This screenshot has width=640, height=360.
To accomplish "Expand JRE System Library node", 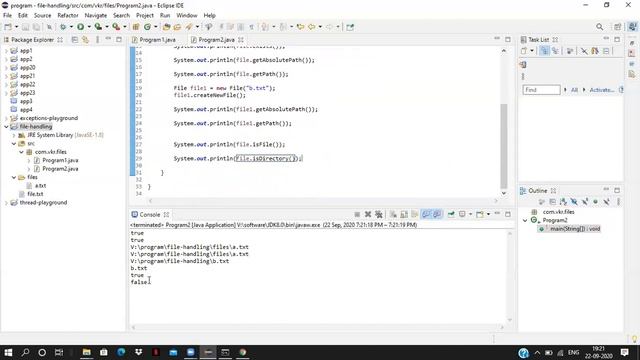I will (14, 135).
